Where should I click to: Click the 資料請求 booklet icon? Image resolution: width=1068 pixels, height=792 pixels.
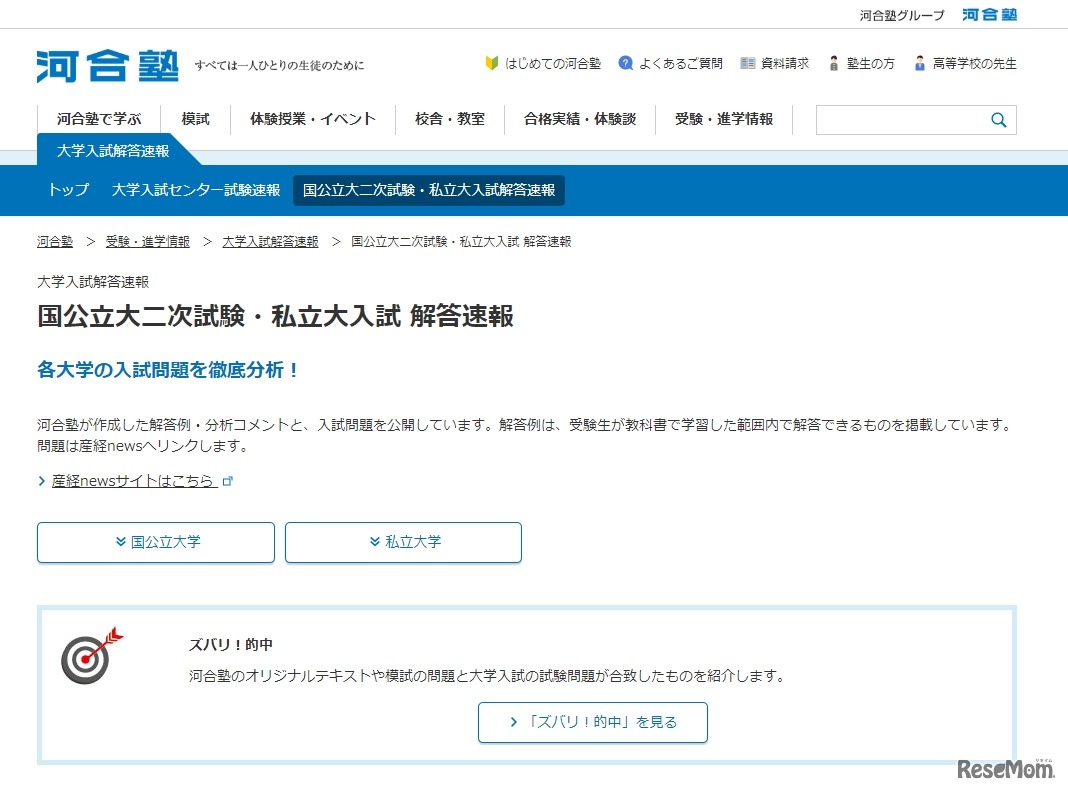point(747,63)
